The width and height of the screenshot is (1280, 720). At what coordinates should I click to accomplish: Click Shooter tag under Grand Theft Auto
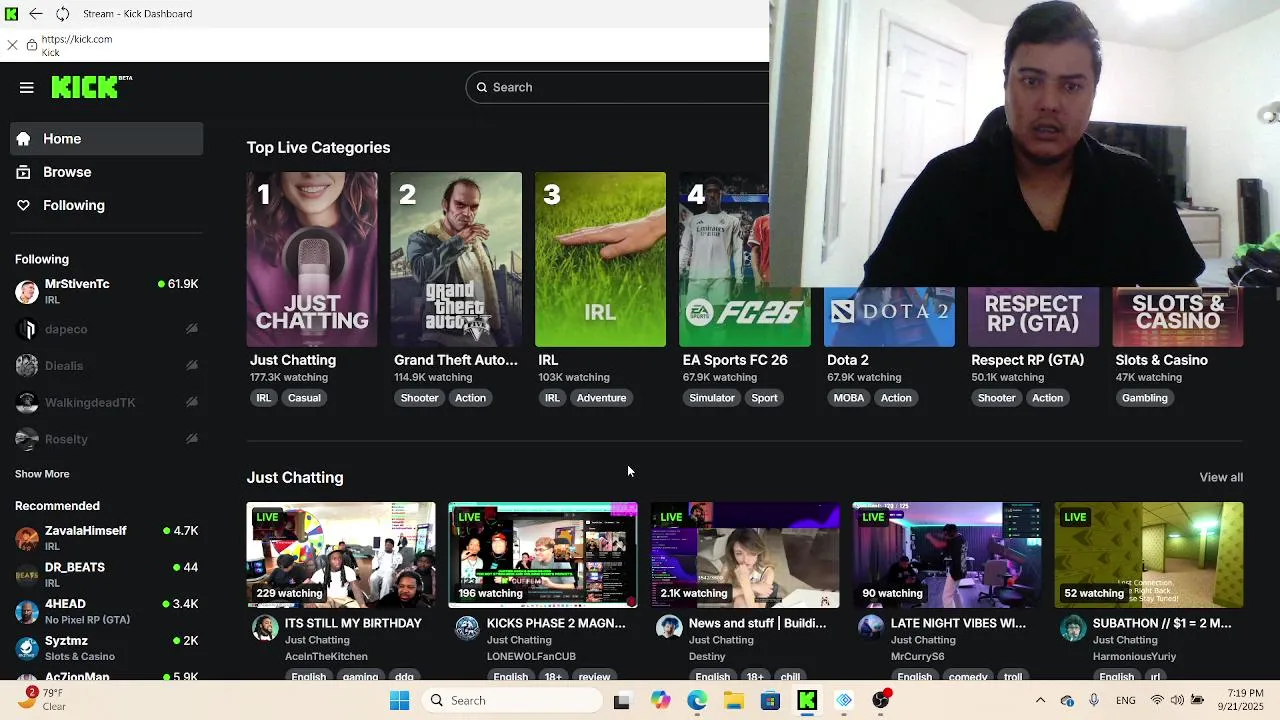(419, 398)
